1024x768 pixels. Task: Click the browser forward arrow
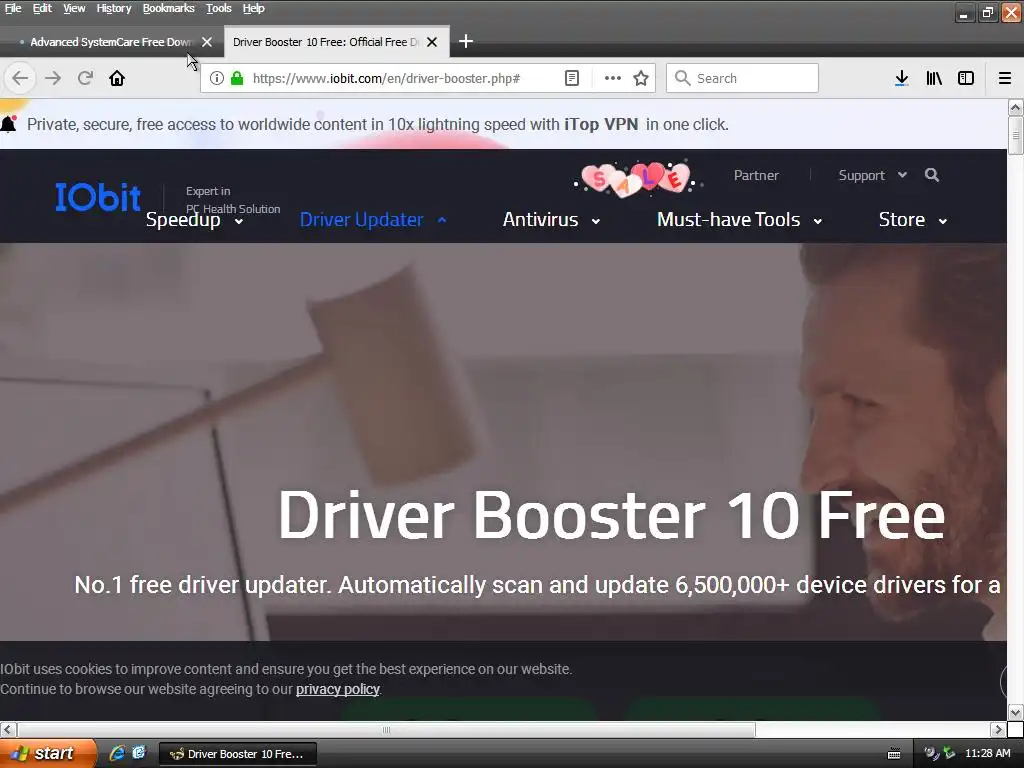[x=53, y=78]
